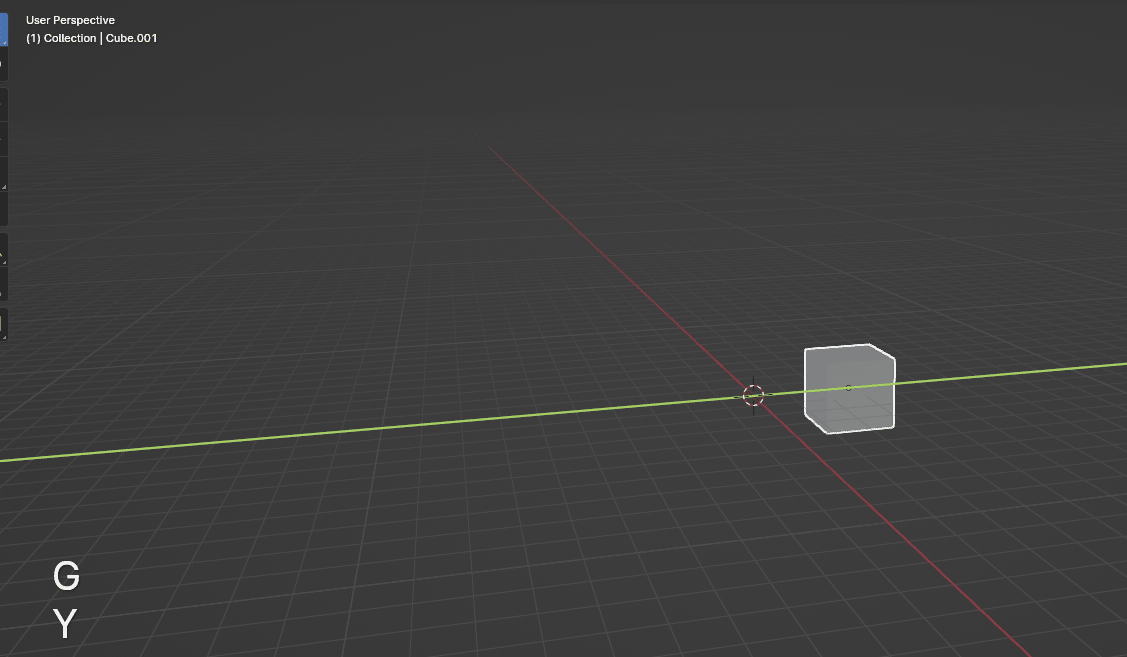Click the cube's small origin point dot
The height and width of the screenshot is (657, 1127).
click(x=848, y=388)
